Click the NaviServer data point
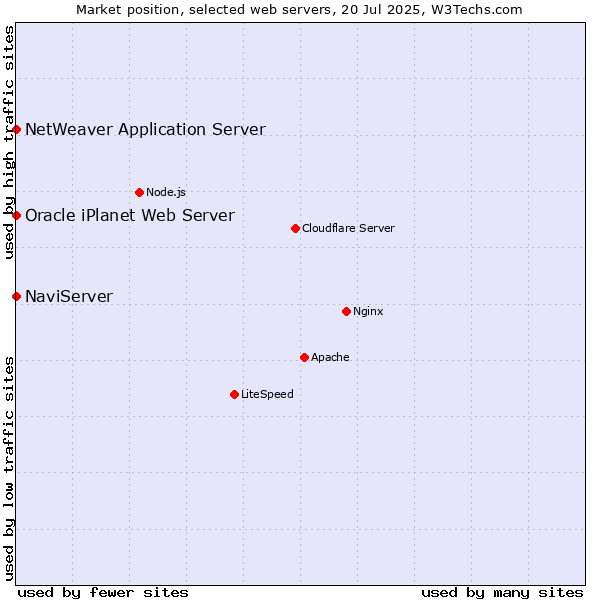Image resolution: width=600 pixels, height=600 pixels. coord(16,297)
